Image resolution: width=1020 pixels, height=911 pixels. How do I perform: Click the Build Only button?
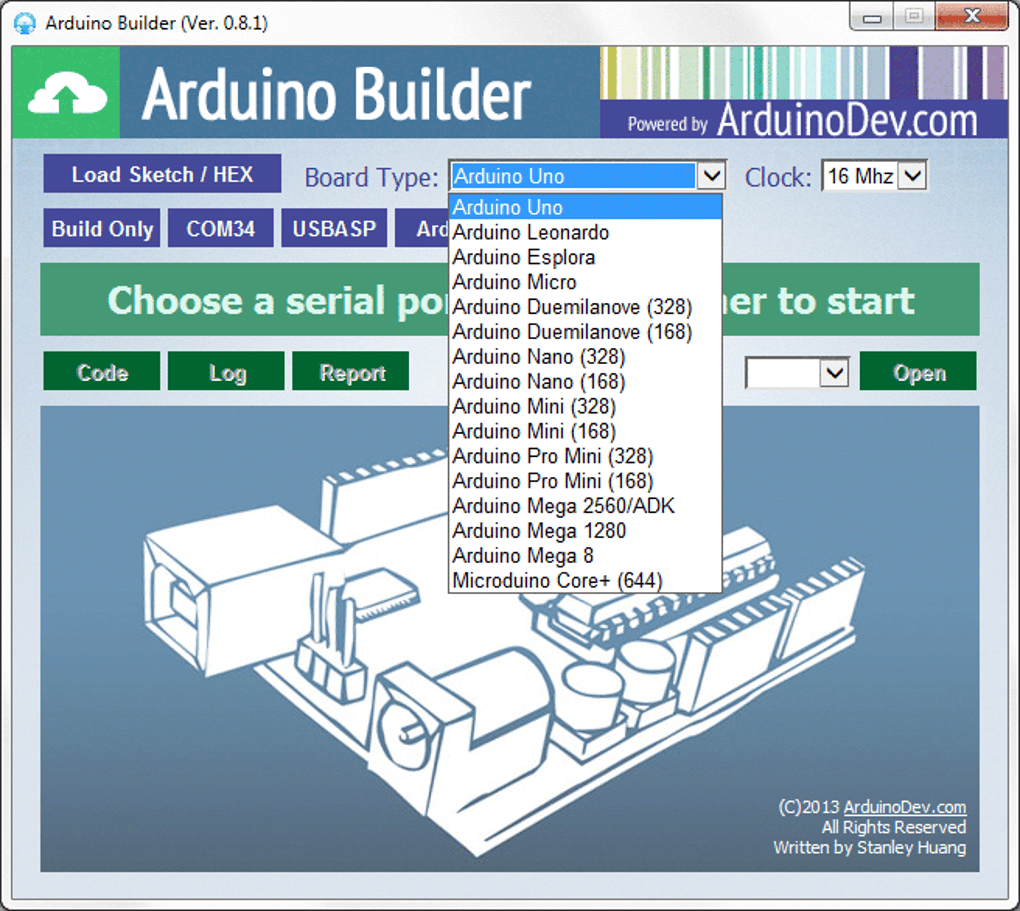102,228
